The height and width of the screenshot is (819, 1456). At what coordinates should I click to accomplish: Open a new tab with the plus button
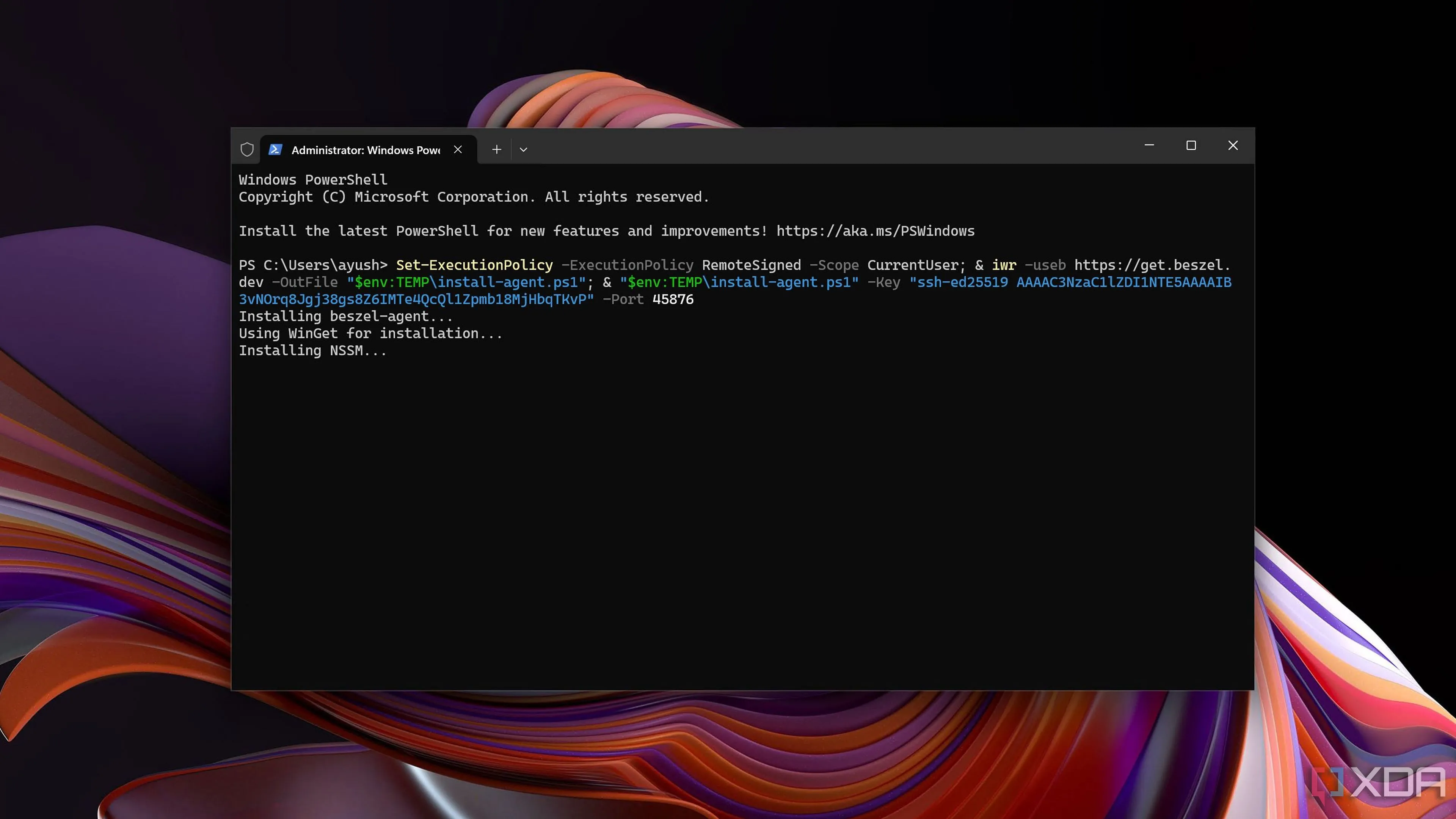coord(496,149)
